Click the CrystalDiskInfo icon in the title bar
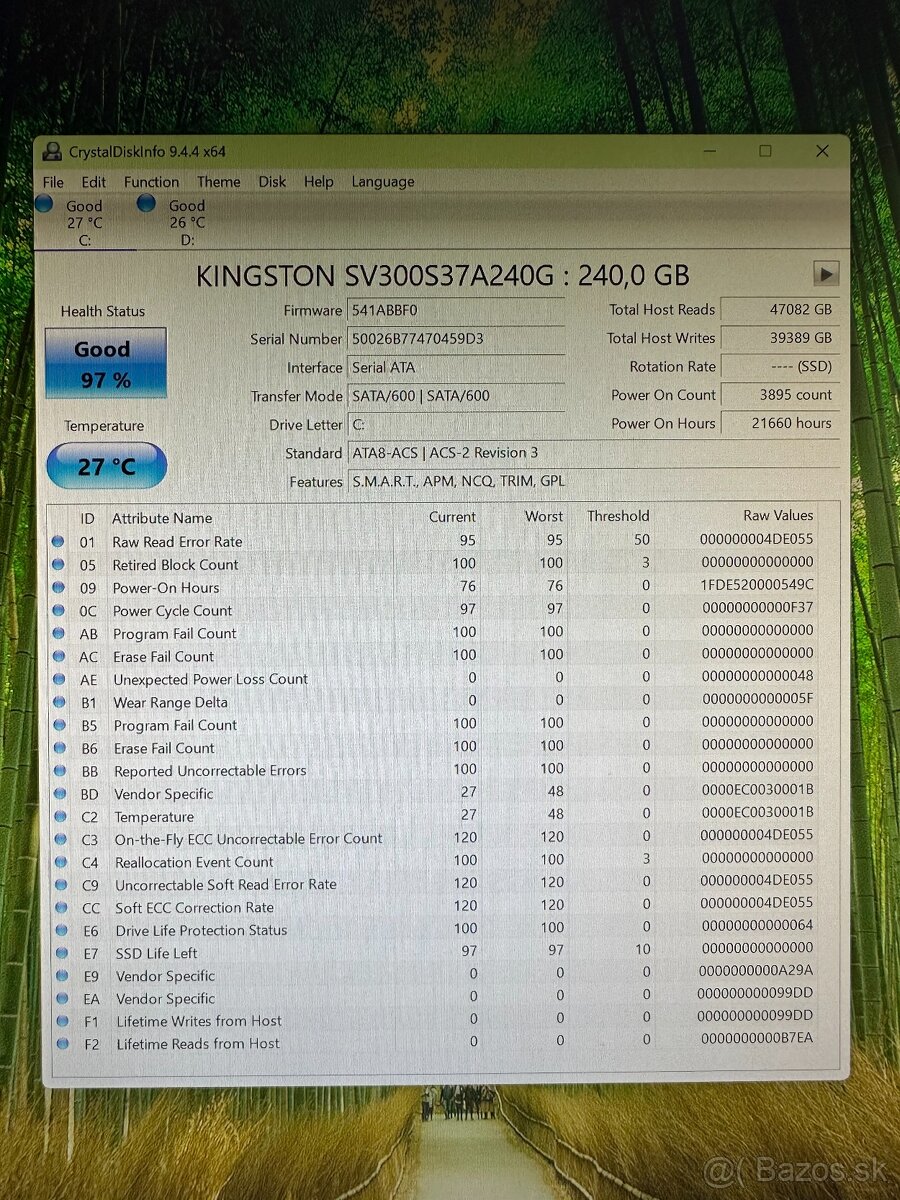 point(52,151)
